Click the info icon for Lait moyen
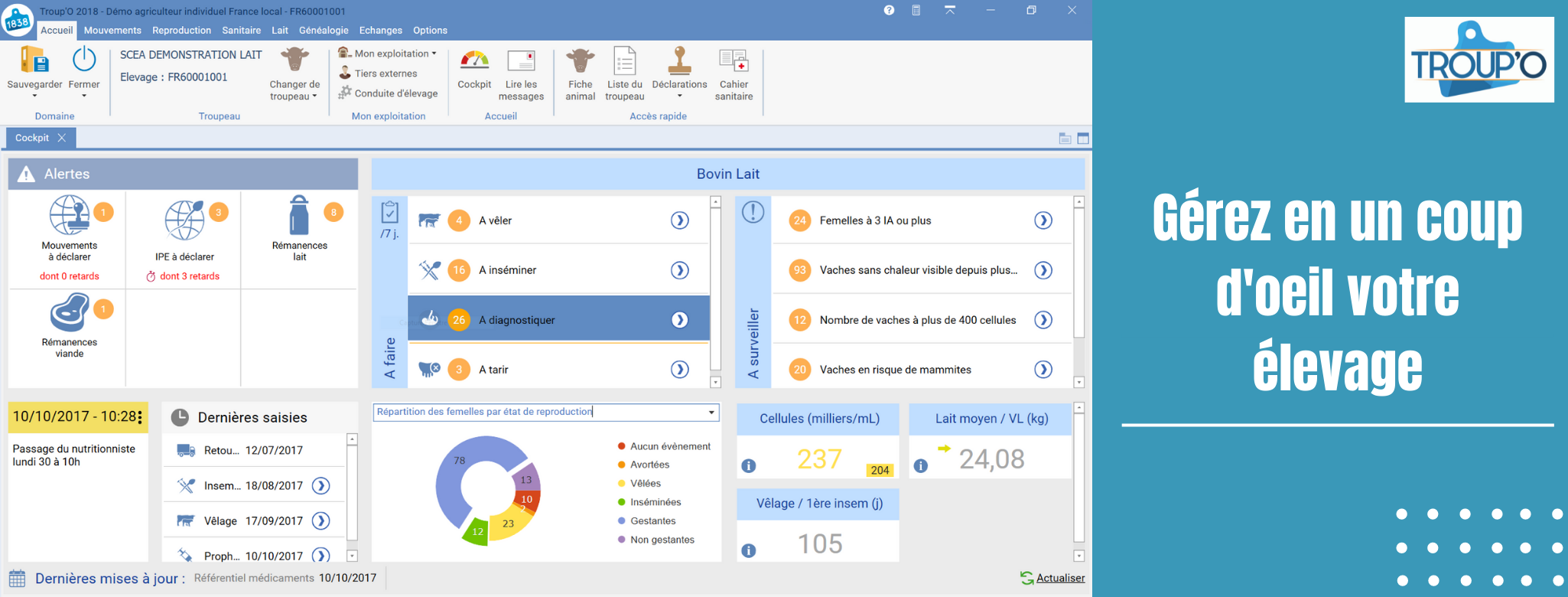 pyautogui.click(x=921, y=465)
